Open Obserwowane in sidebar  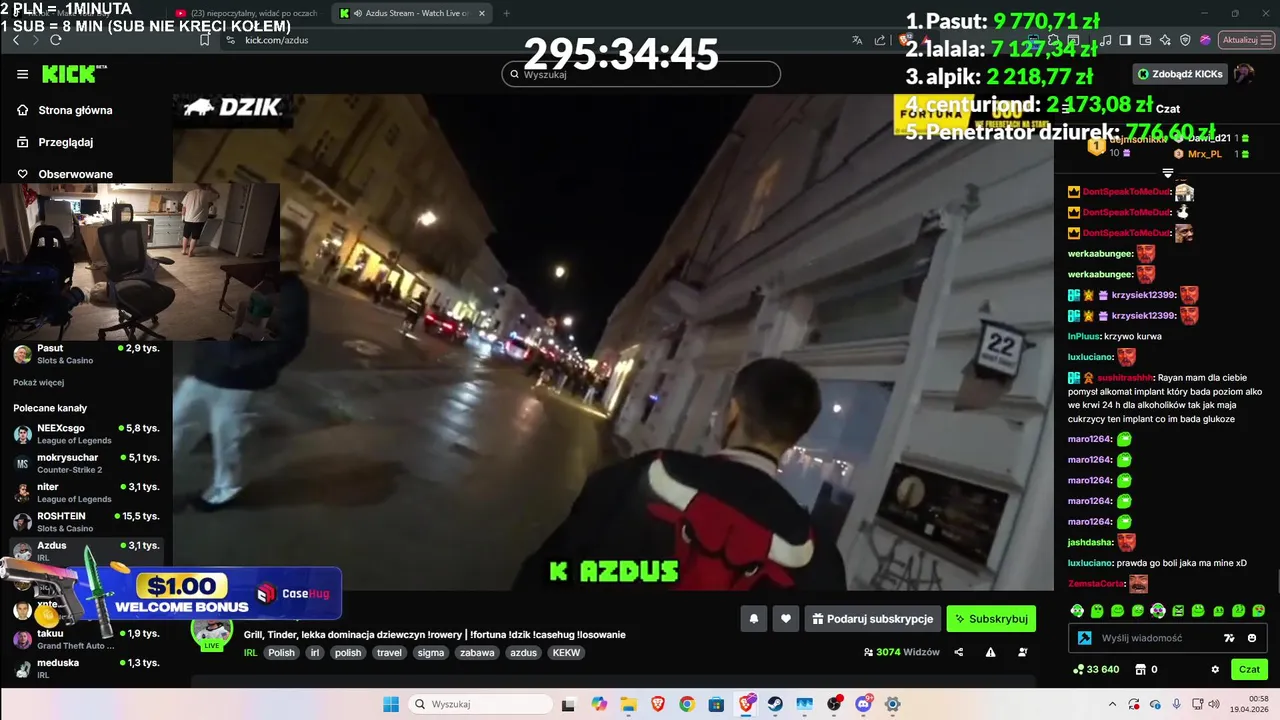(x=76, y=174)
